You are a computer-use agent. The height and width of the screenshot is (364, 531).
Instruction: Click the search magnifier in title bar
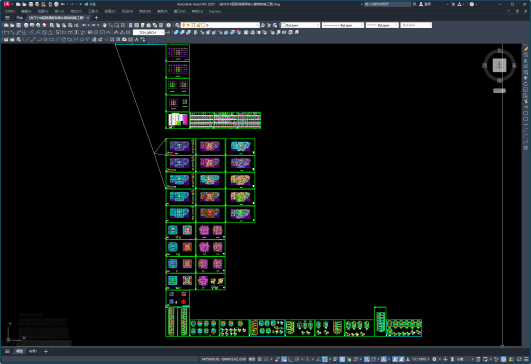(415, 4)
